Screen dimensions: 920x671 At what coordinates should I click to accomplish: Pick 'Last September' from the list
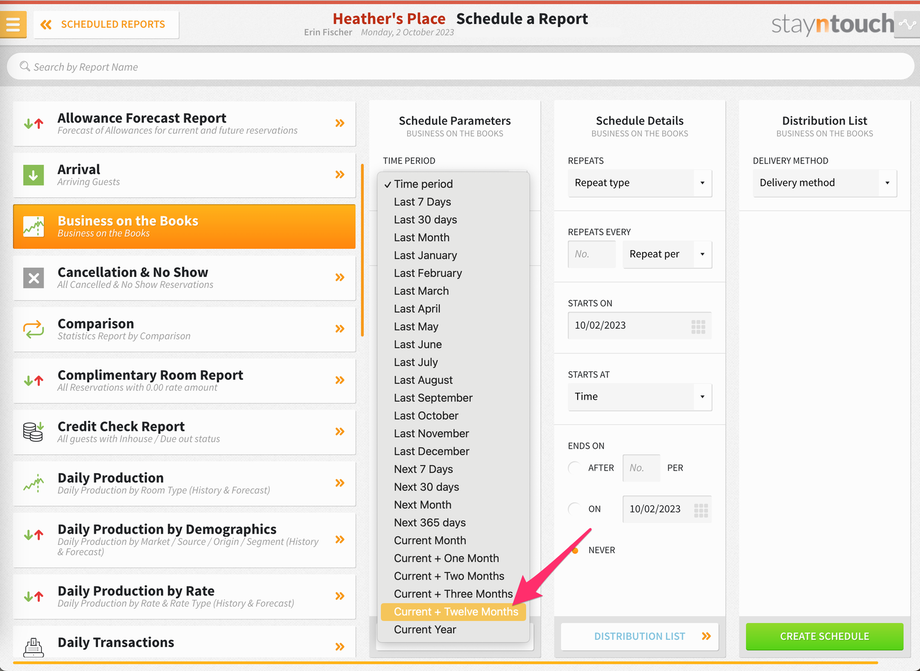[x=454, y=398]
